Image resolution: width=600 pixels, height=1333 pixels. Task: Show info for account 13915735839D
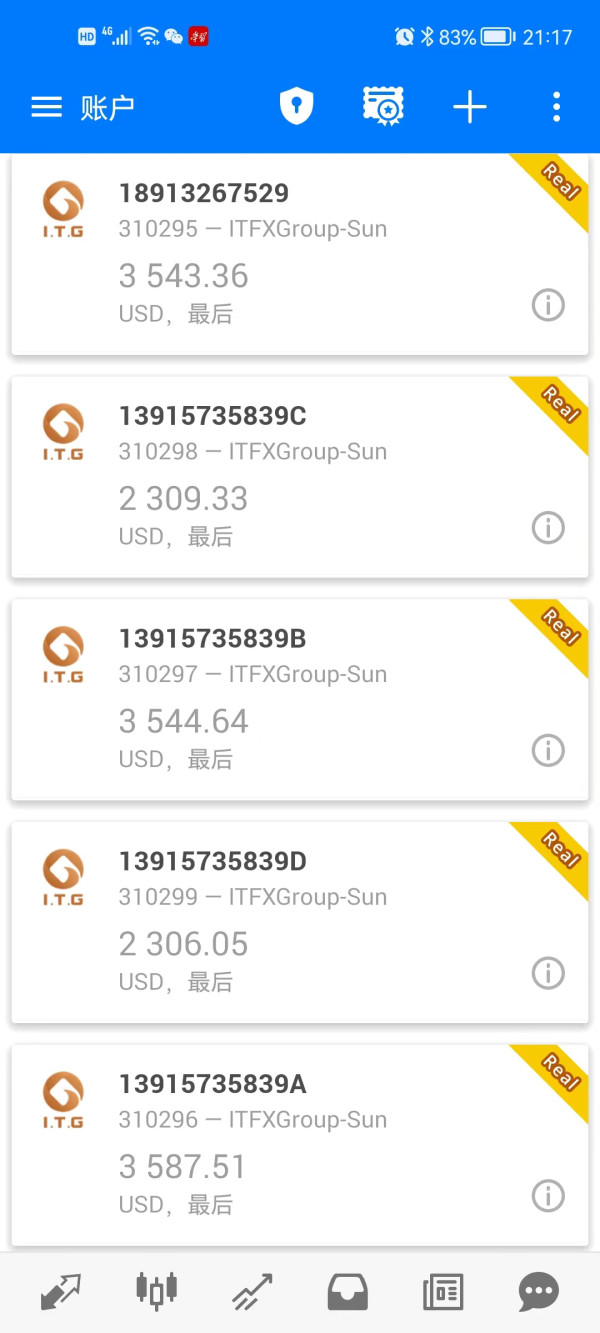[x=548, y=973]
